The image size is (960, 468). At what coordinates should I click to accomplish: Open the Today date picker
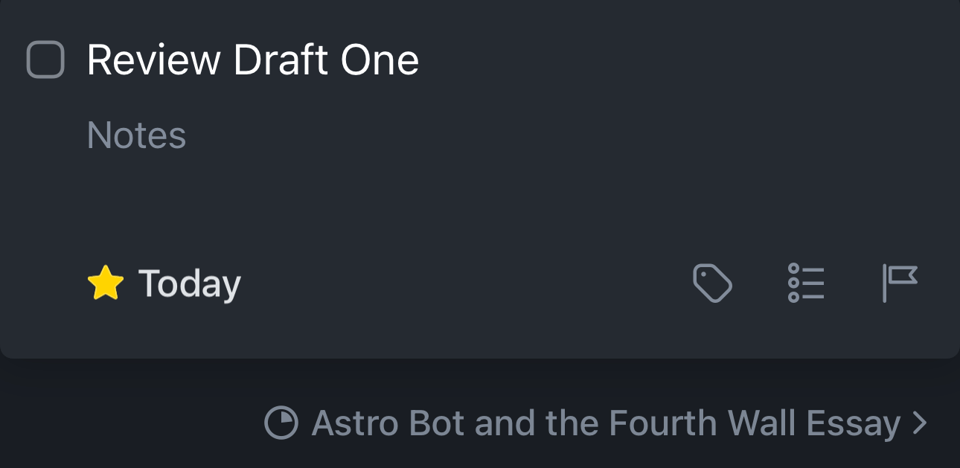point(189,284)
